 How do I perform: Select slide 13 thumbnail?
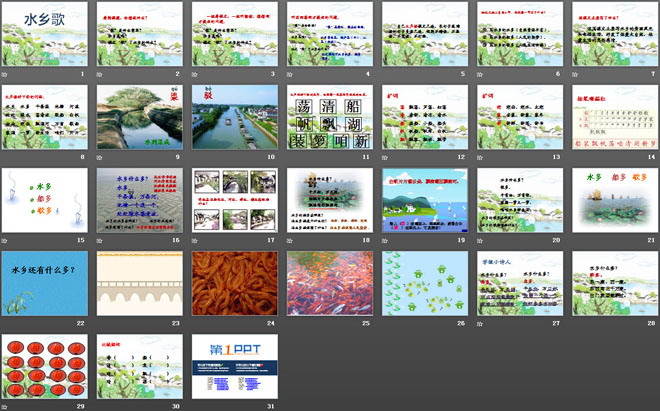point(520,117)
